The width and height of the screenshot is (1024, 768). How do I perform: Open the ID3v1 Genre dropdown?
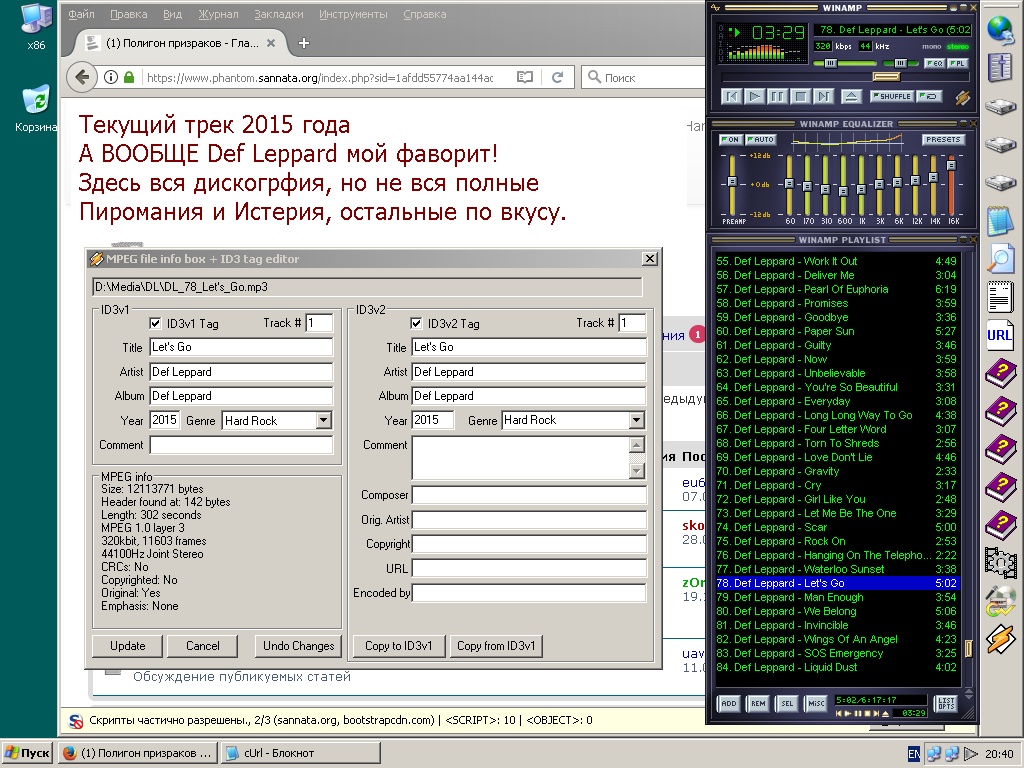coord(323,421)
